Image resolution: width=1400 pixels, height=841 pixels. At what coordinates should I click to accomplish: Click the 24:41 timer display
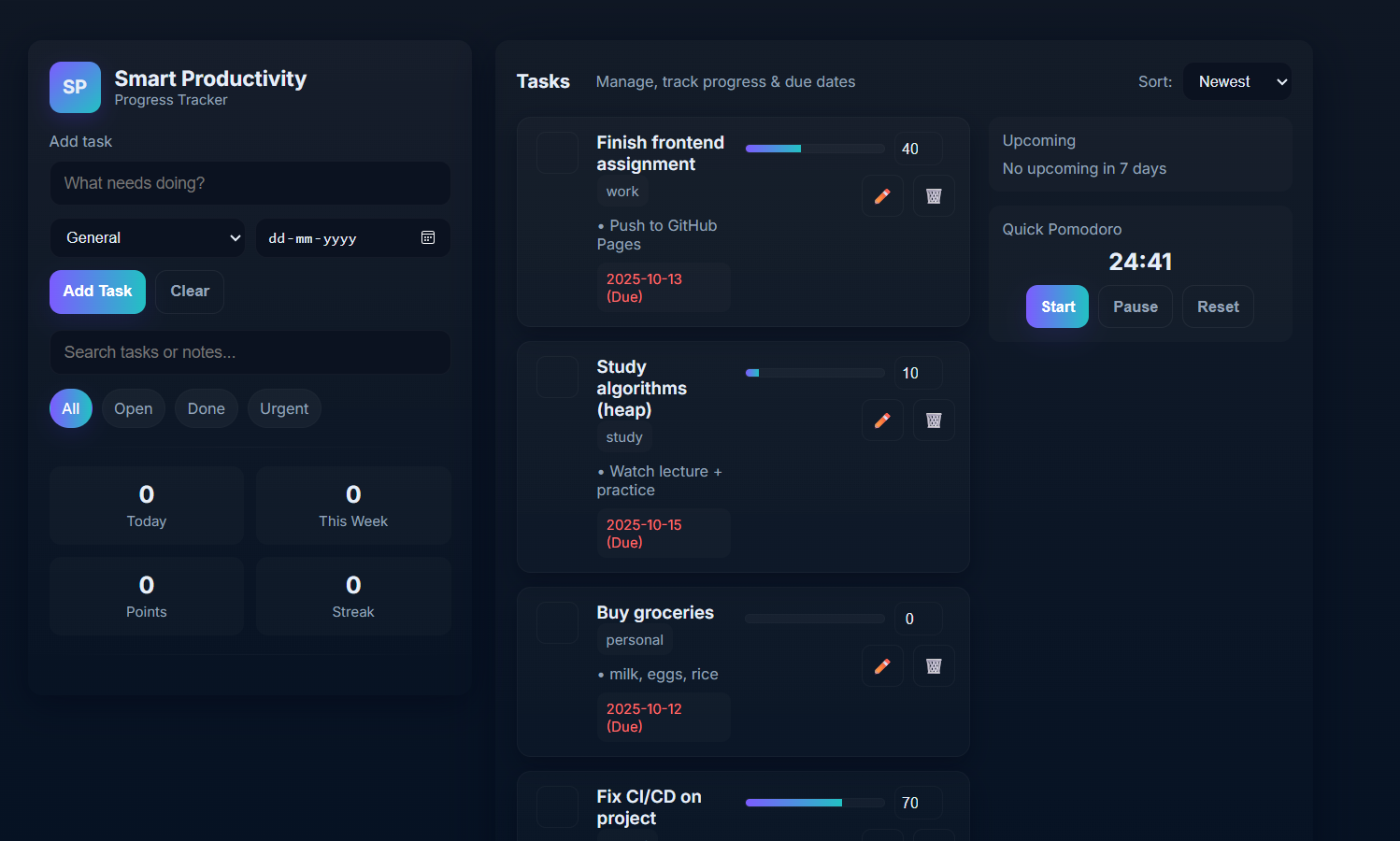tap(1140, 262)
